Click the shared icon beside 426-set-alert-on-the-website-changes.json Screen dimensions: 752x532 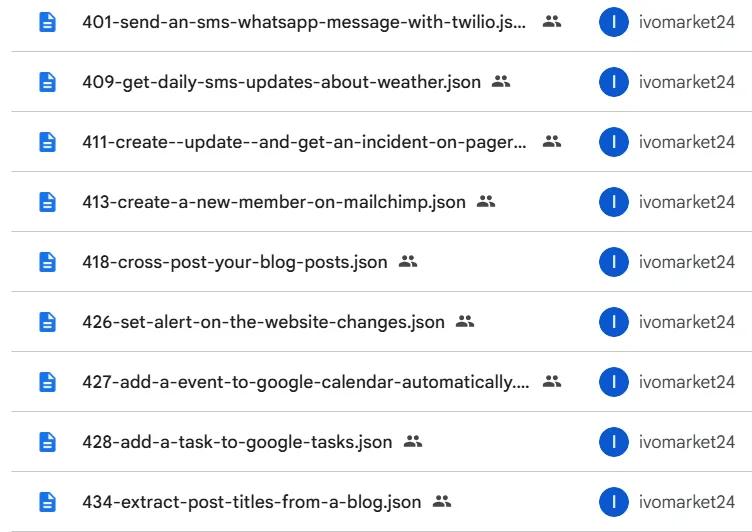click(465, 322)
